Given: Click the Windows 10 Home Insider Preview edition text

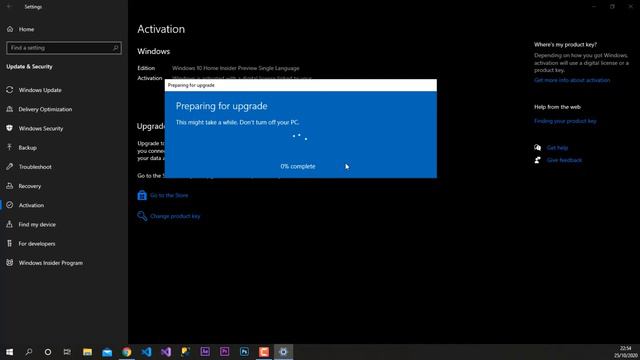Looking at the screenshot, I should [236, 68].
